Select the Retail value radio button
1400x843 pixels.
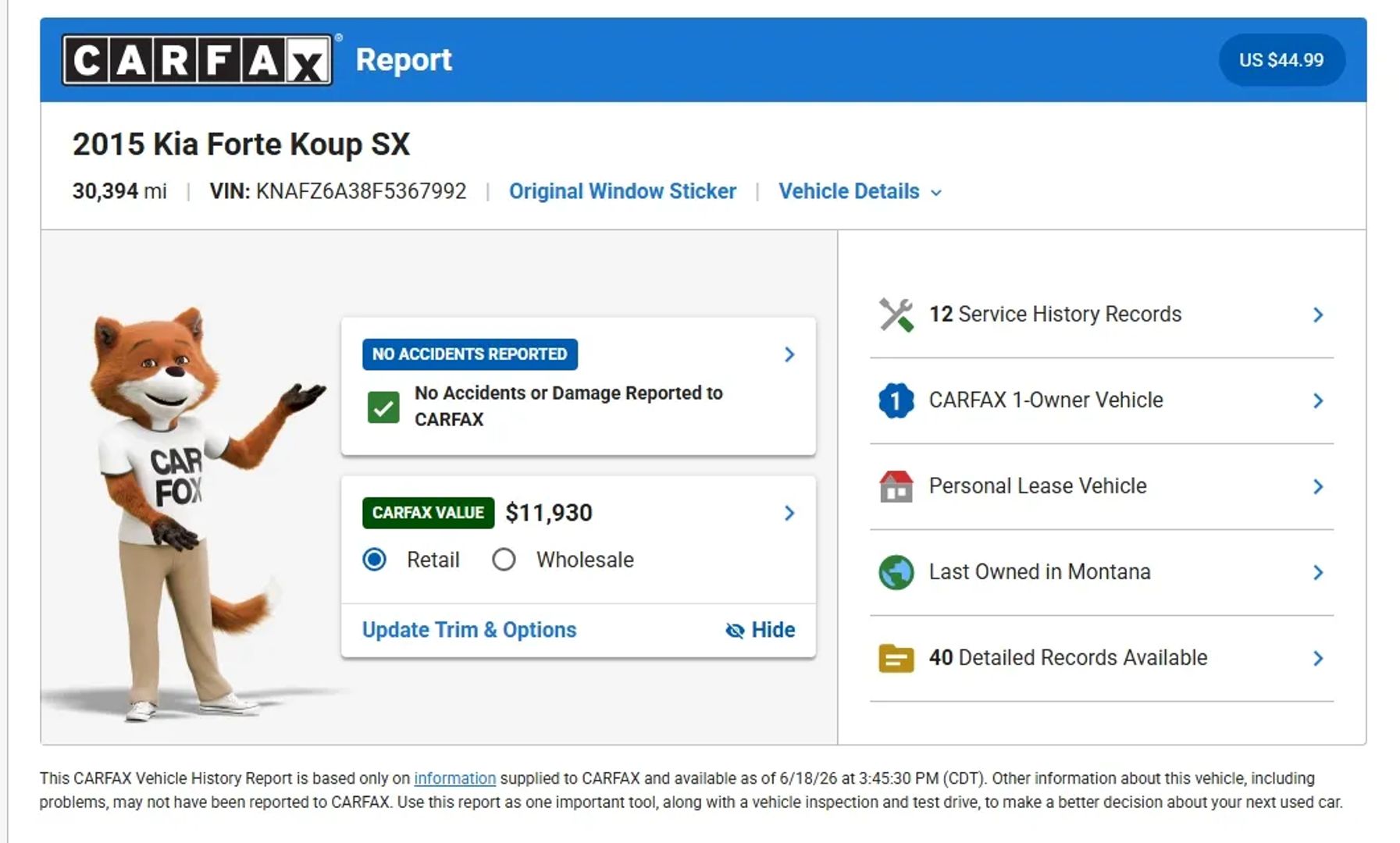(x=375, y=560)
